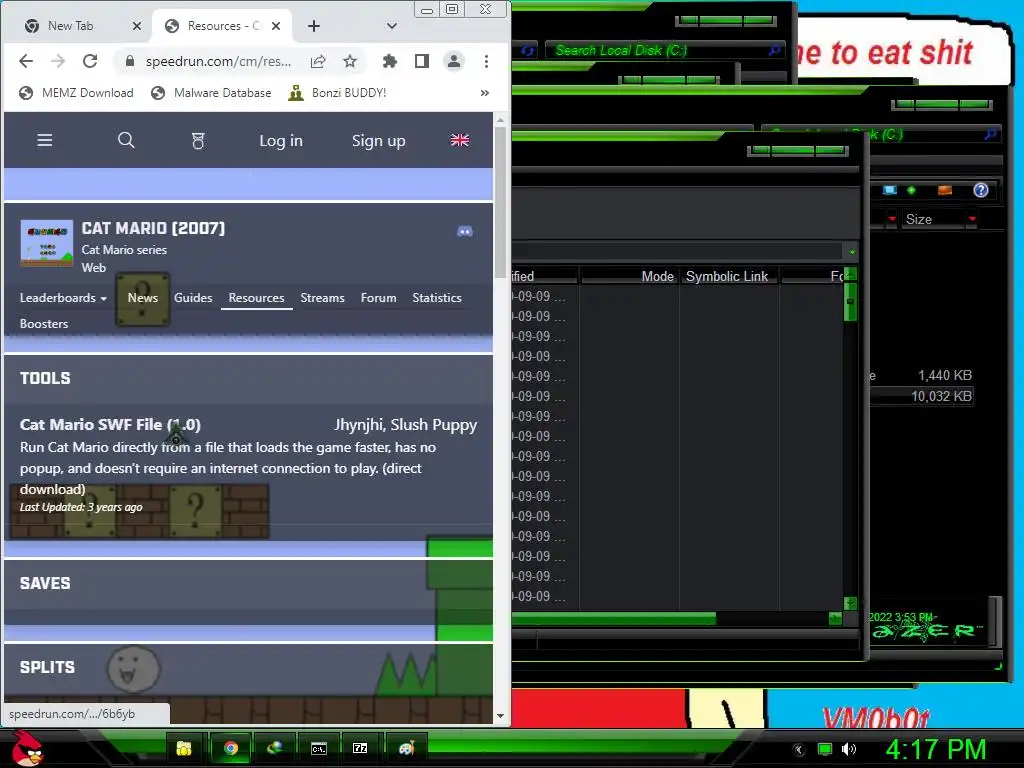Image resolution: width=1024 pixels, height=768 pixels.
Task: Open site search on speedrun.com
Action: 126,140
